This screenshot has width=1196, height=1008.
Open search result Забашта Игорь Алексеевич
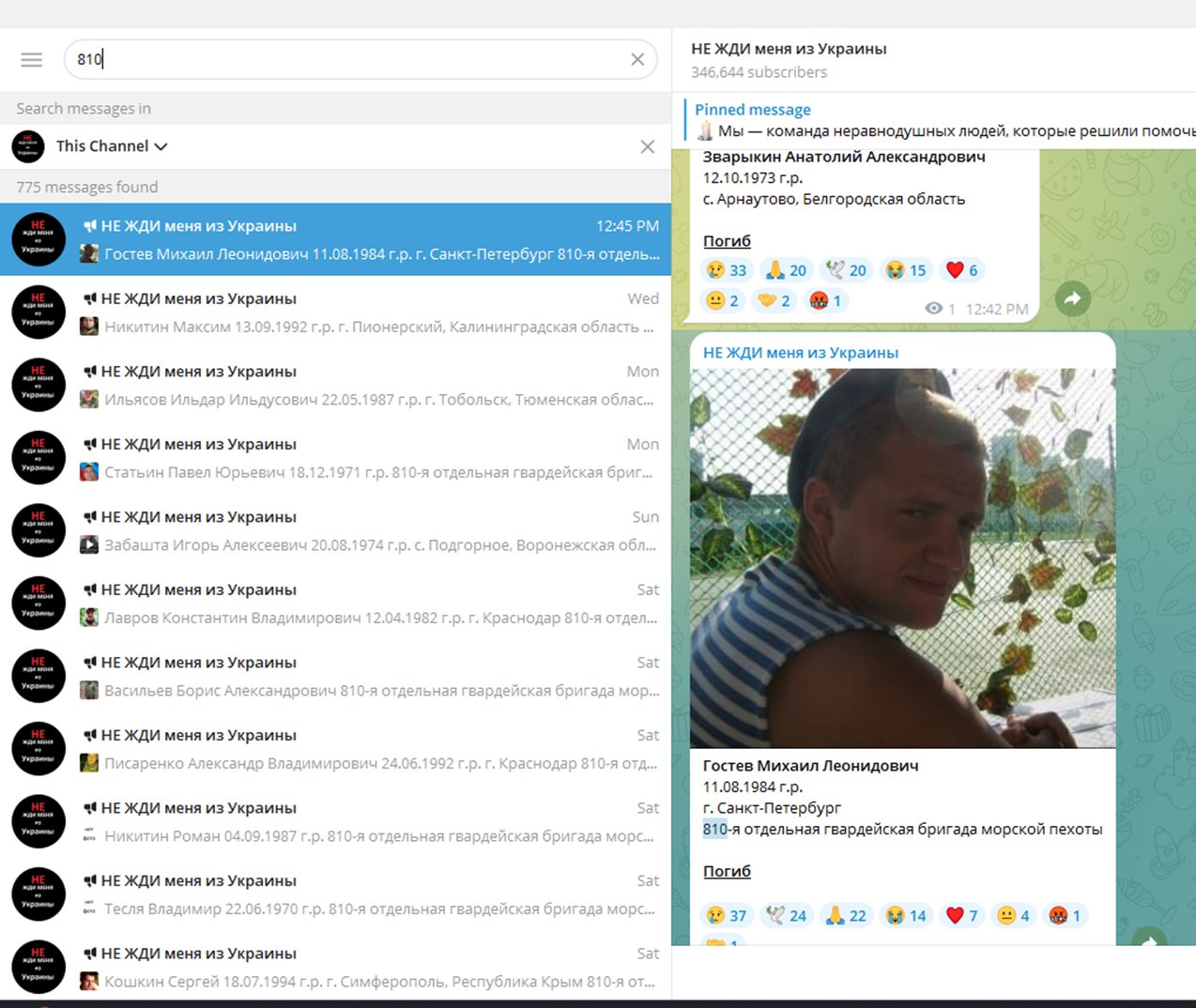click(335, 530)
